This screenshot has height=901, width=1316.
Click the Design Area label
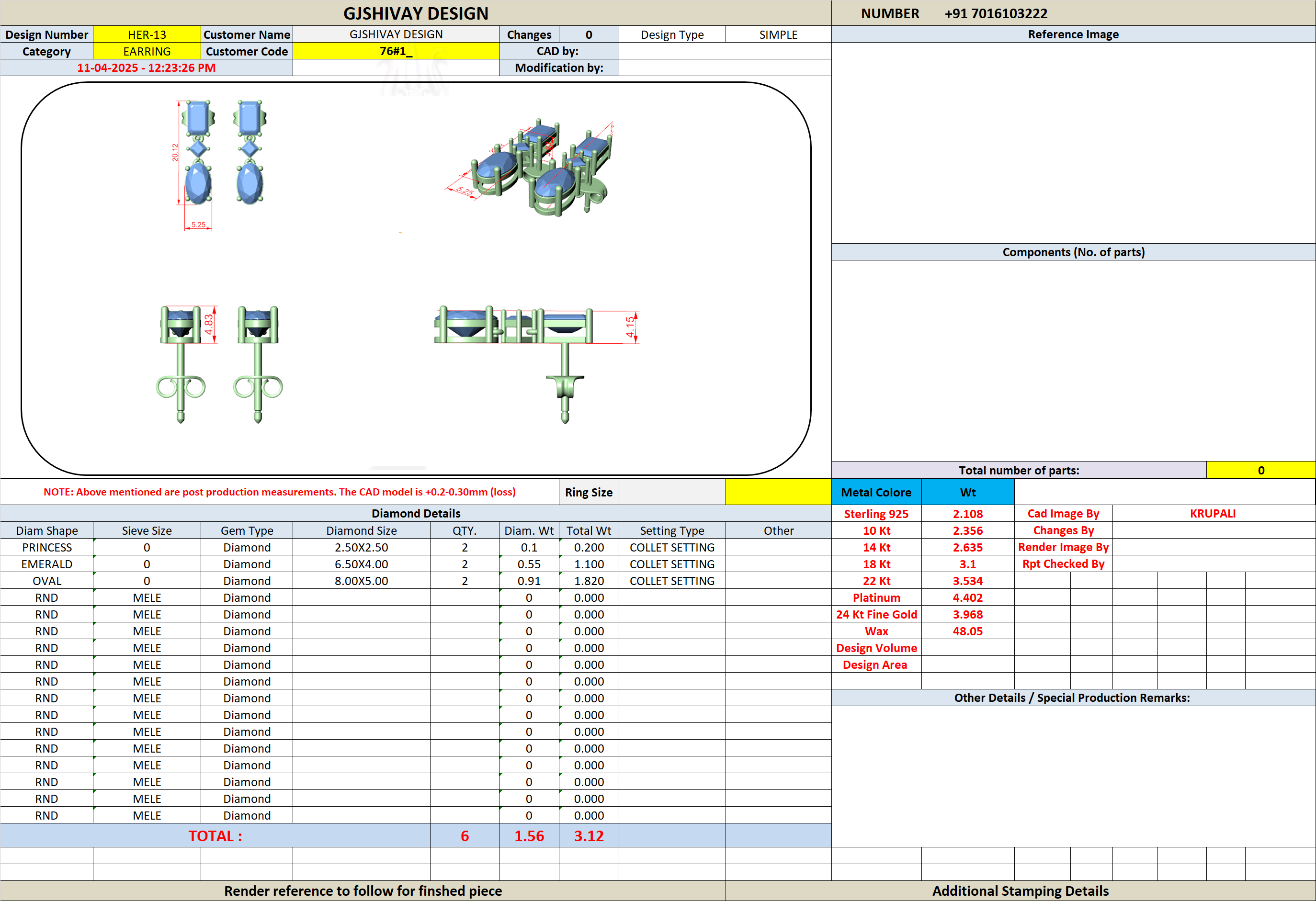click(x=876, y=665)
